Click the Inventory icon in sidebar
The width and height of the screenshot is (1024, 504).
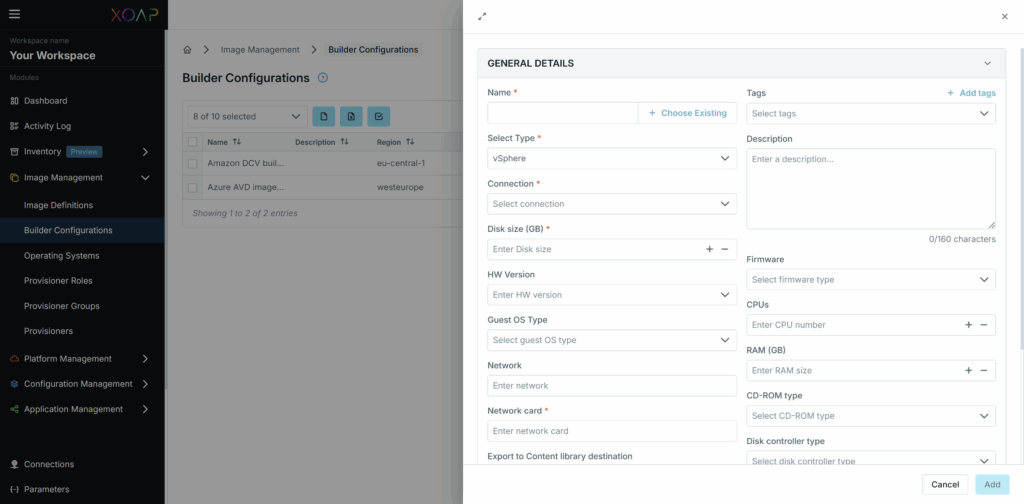[14, 151]
